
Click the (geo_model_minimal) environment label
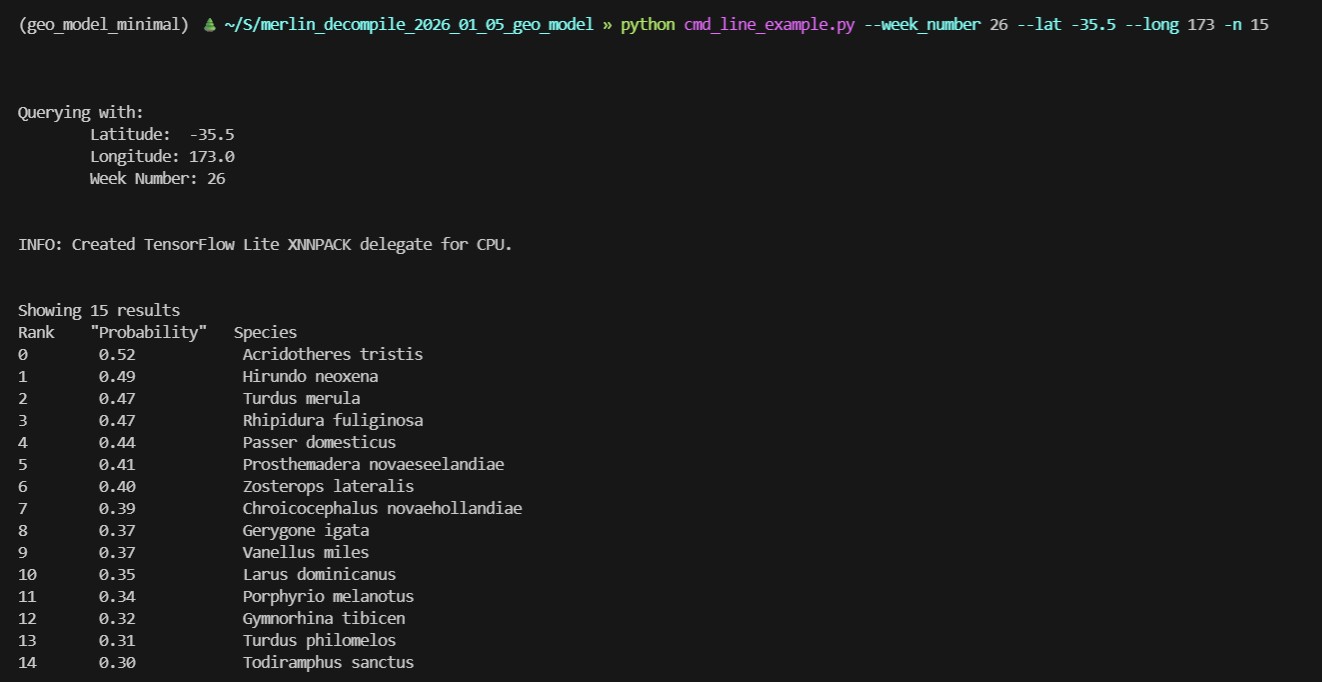103,24
